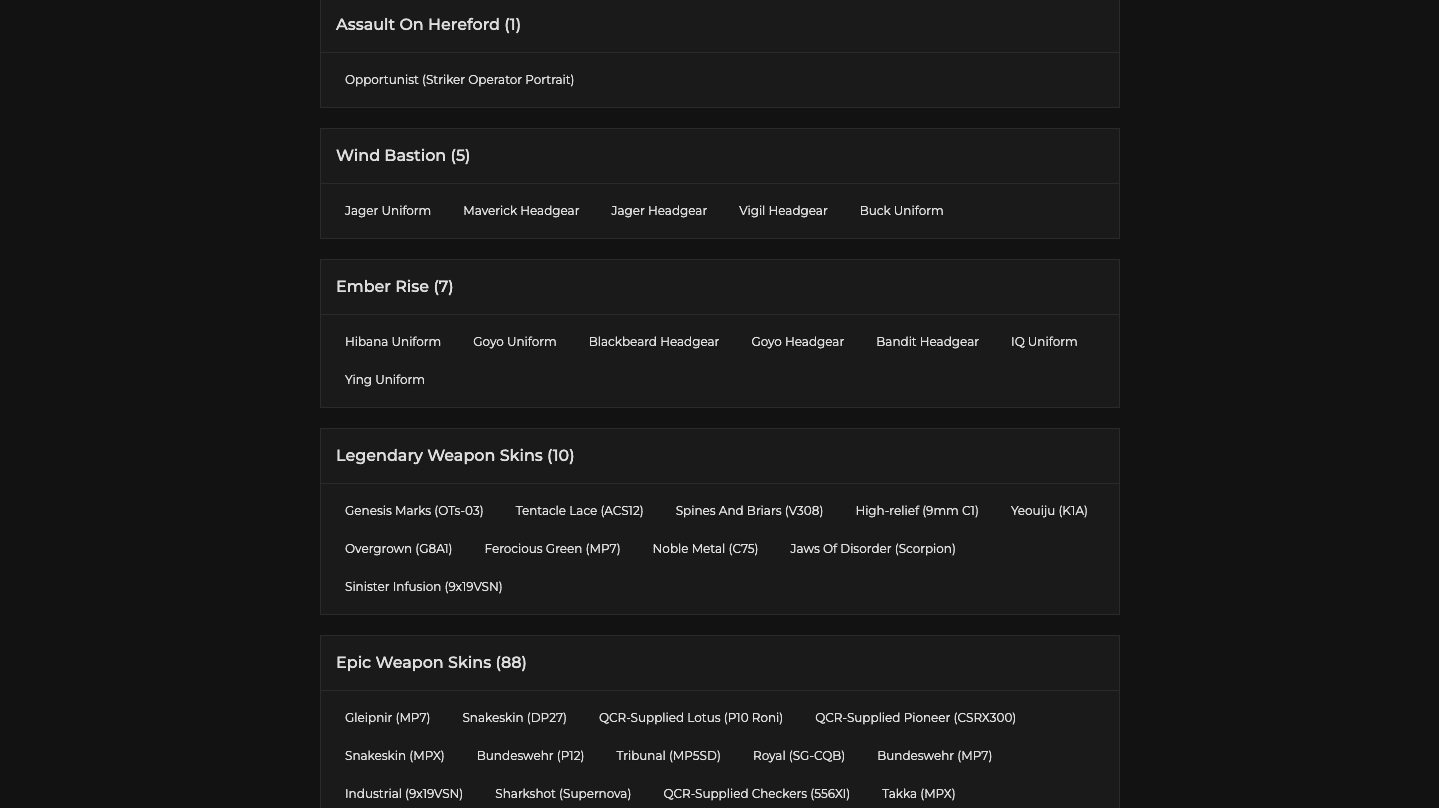Image resolution: width=1439 pixels, height=808 pixels.
Task: Collapse the Wind Bastion section header
Action: (403, 156)
